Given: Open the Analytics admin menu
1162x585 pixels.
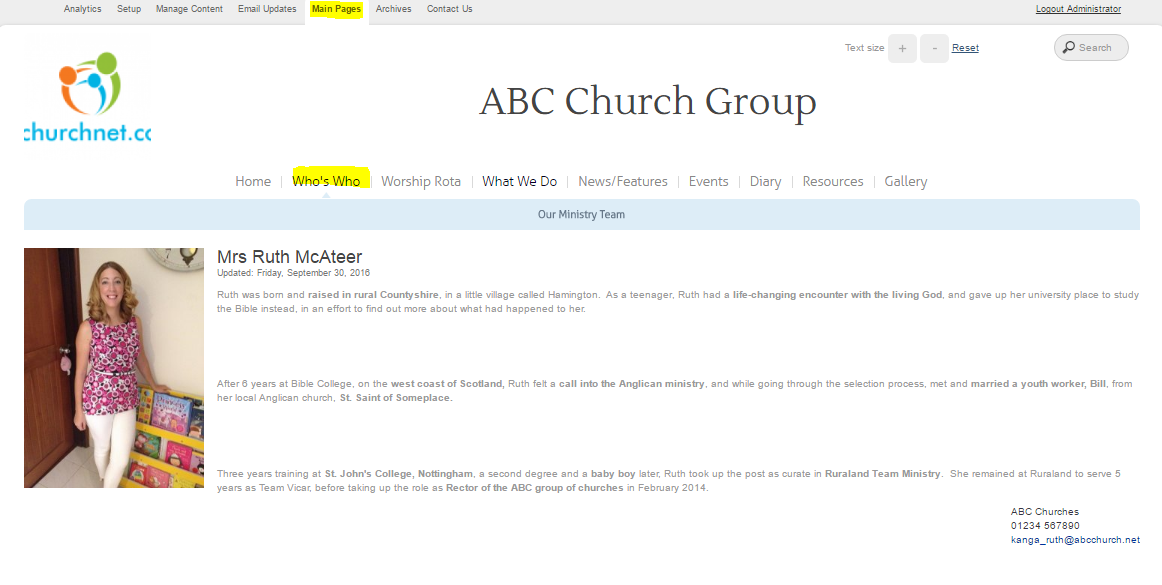Looking at the screenshot, I should pos(82,9).
